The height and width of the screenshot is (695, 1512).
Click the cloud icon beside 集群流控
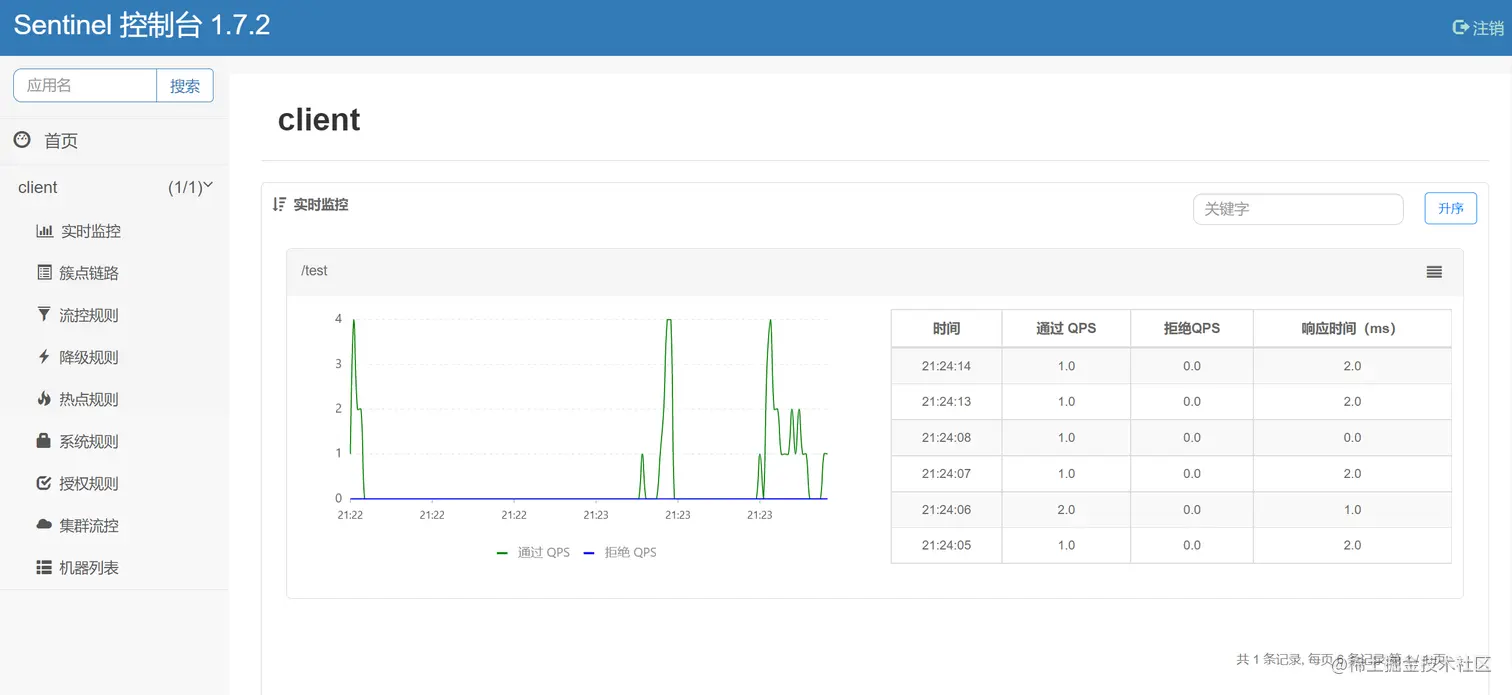(44, 524)
